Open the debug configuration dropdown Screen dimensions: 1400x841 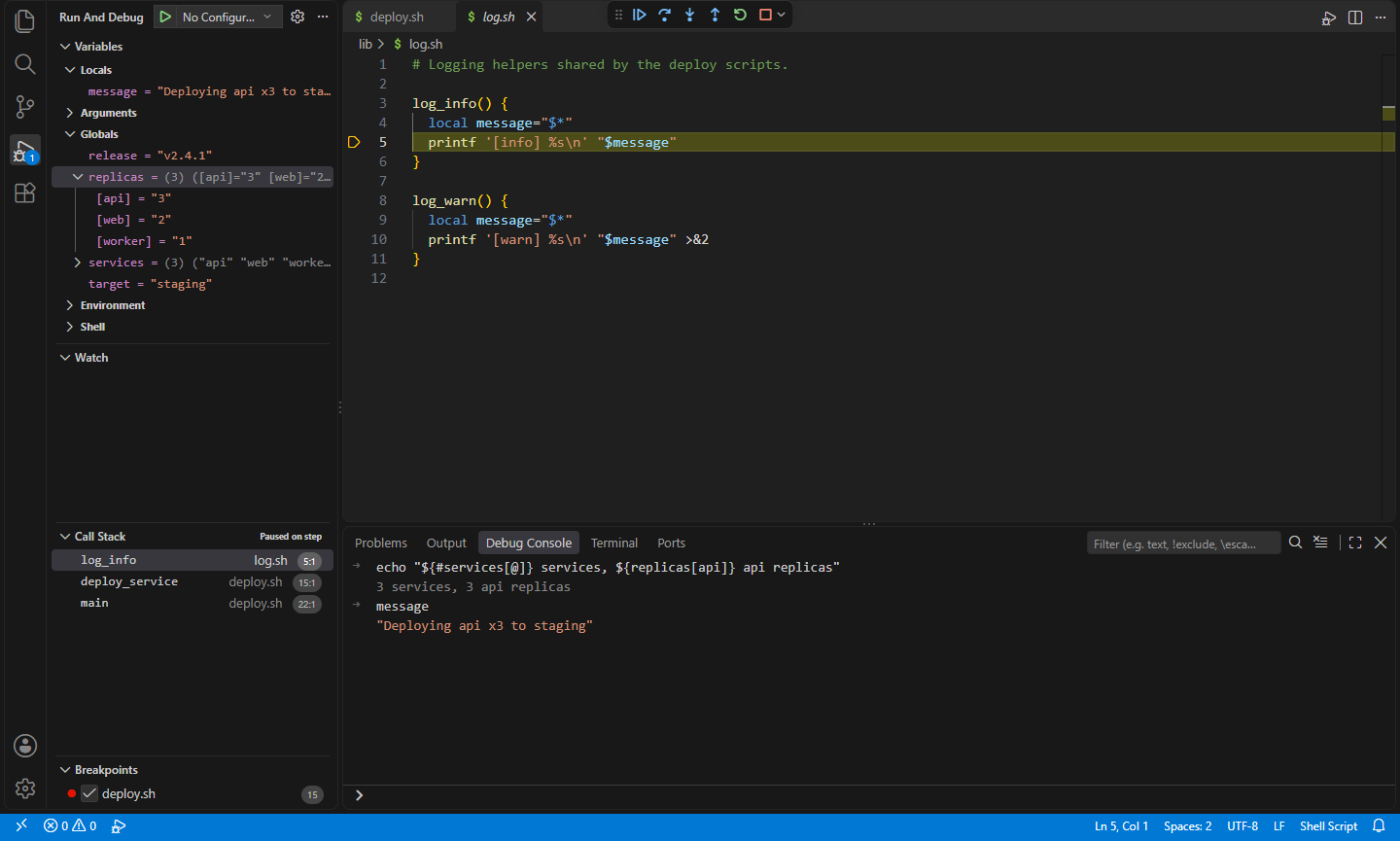click(x=230, y=17)
